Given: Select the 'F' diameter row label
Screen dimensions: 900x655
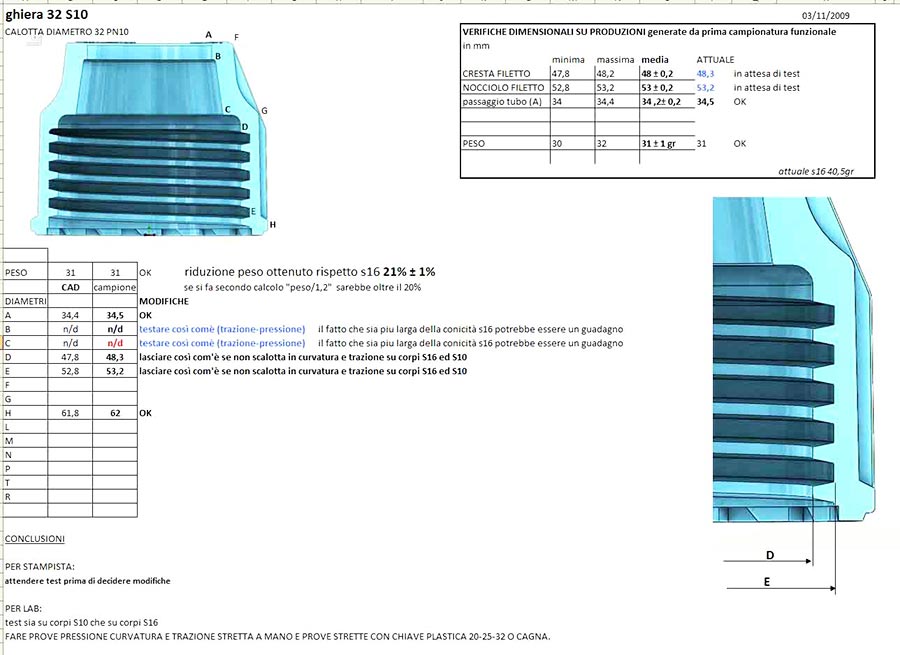Looking at the screenshot, I should tap(25, 385).
